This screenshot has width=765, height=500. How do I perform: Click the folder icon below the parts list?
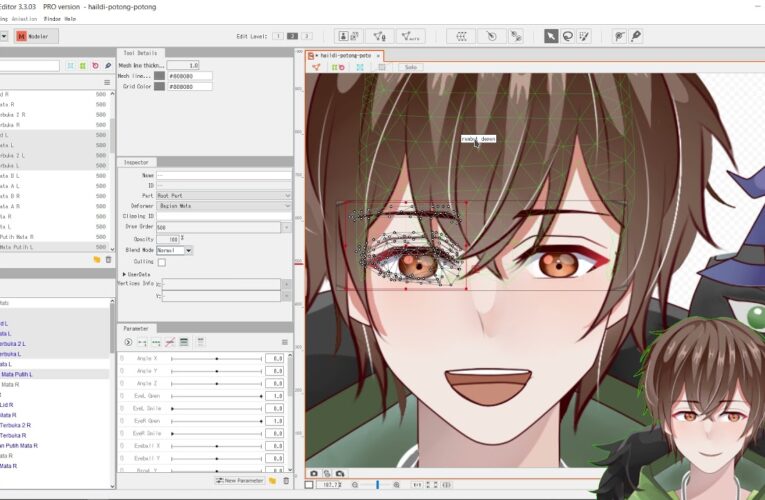coord(97,259)
